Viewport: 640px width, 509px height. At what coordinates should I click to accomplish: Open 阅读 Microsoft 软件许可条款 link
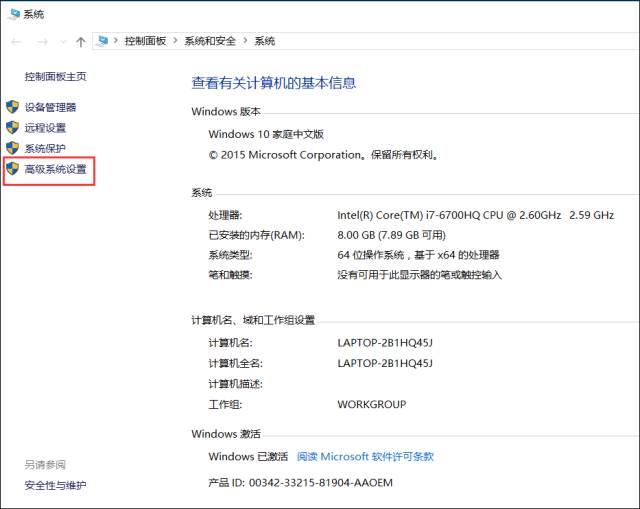coord(365,456)
